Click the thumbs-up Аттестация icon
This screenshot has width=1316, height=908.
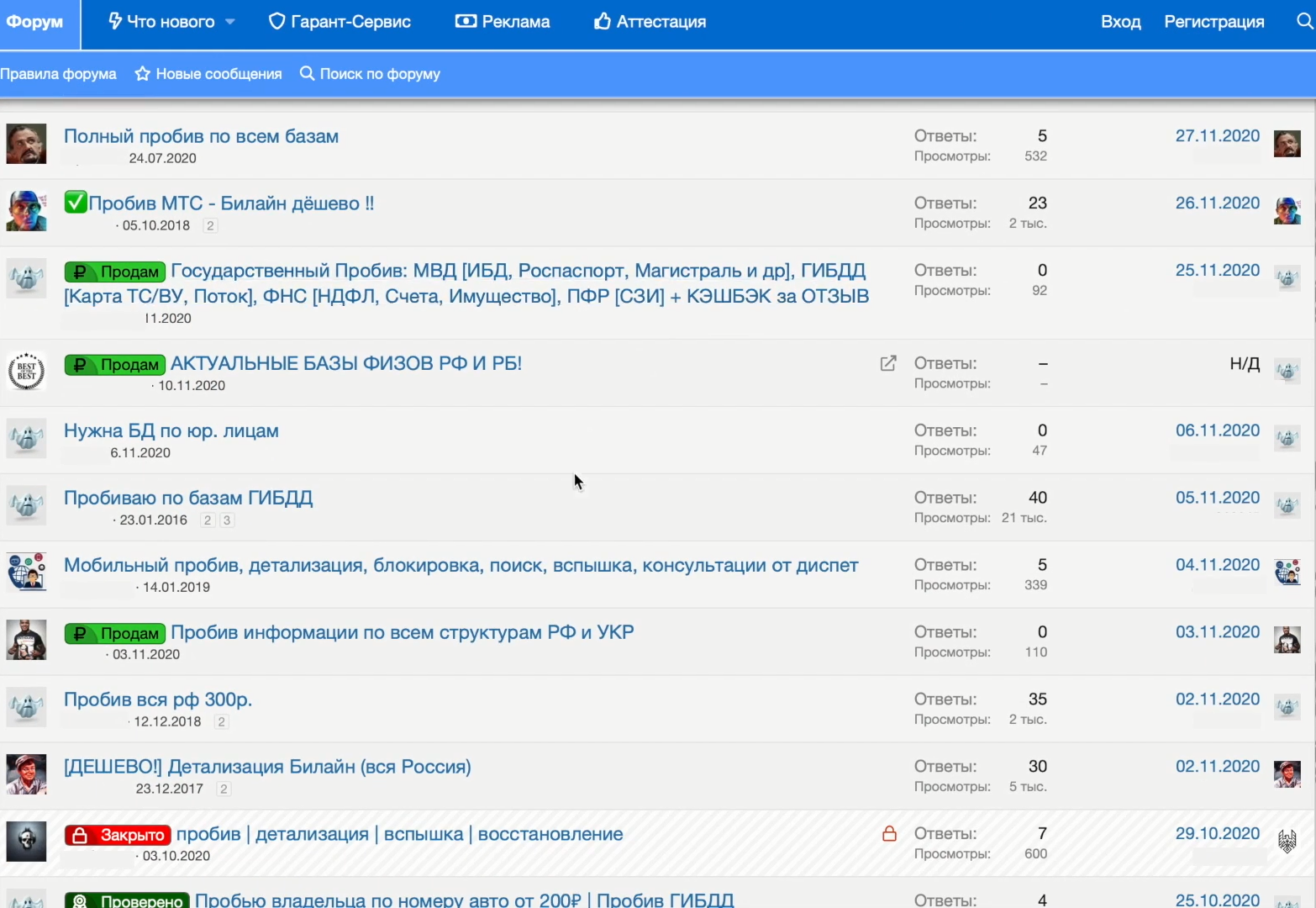coord(602,22)
